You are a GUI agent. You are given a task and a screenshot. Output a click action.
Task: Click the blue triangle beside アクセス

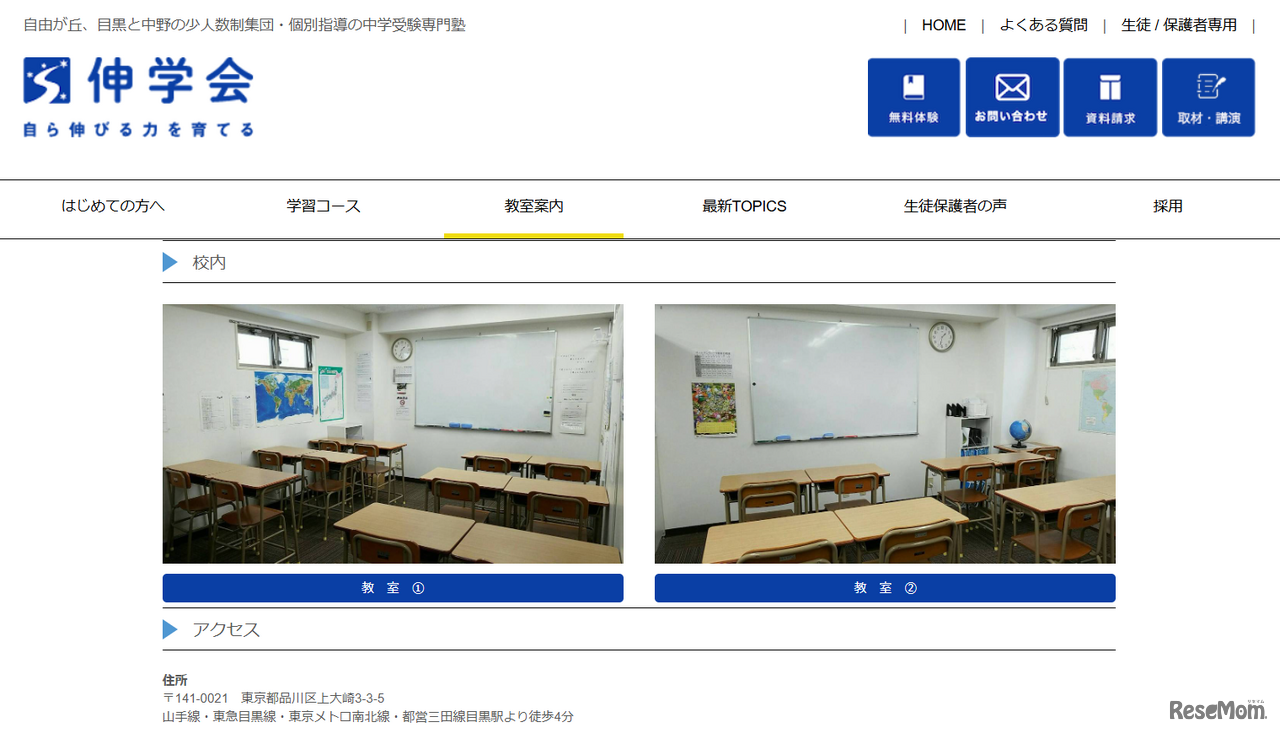click(x=169, y=630)
